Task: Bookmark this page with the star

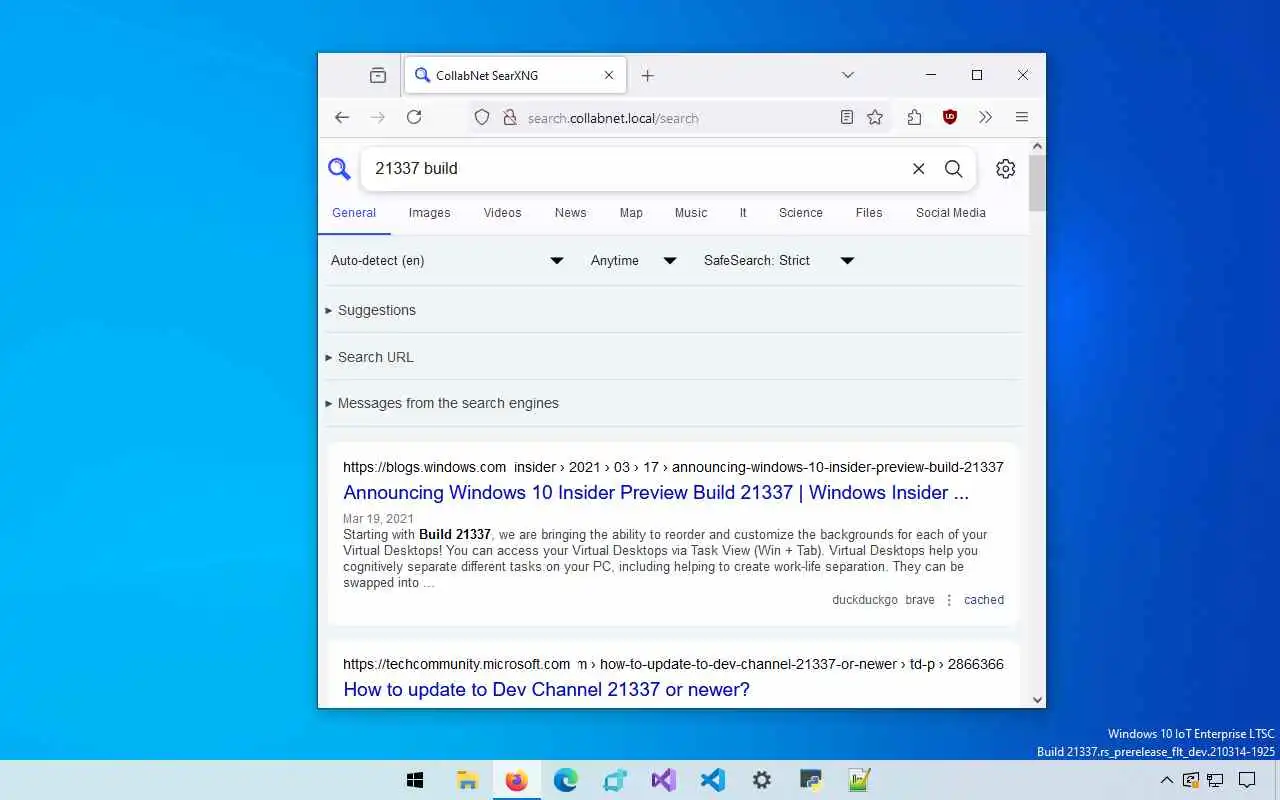Action: point(875,117)
